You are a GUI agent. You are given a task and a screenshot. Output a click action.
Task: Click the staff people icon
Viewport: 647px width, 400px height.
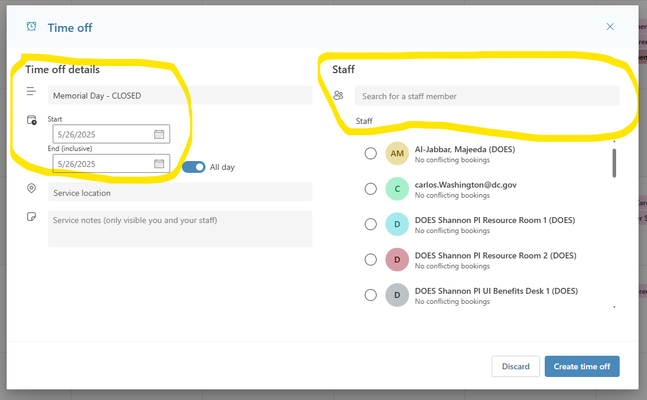[x=338, y=95]
